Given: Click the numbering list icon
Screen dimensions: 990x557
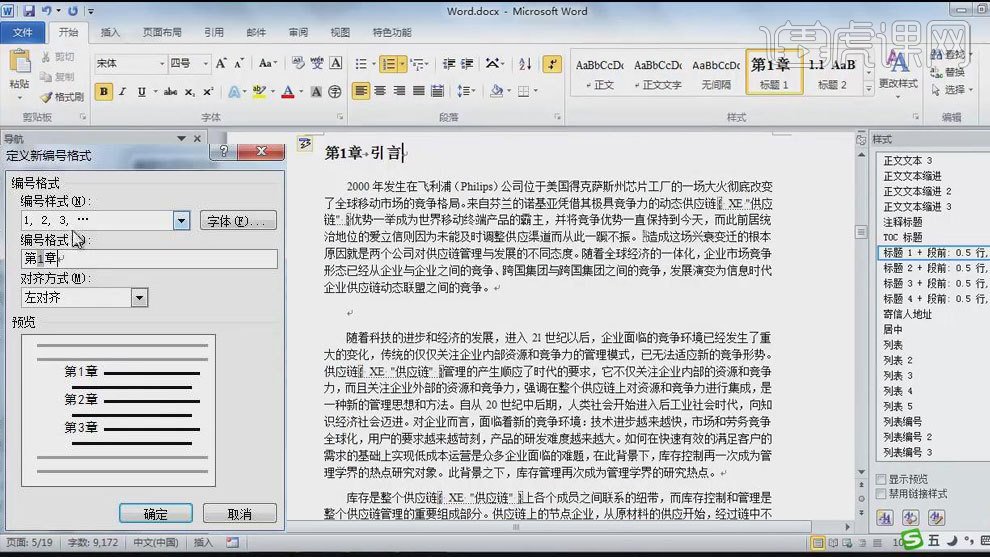Looking at the screenshot, I should [389, 64].
